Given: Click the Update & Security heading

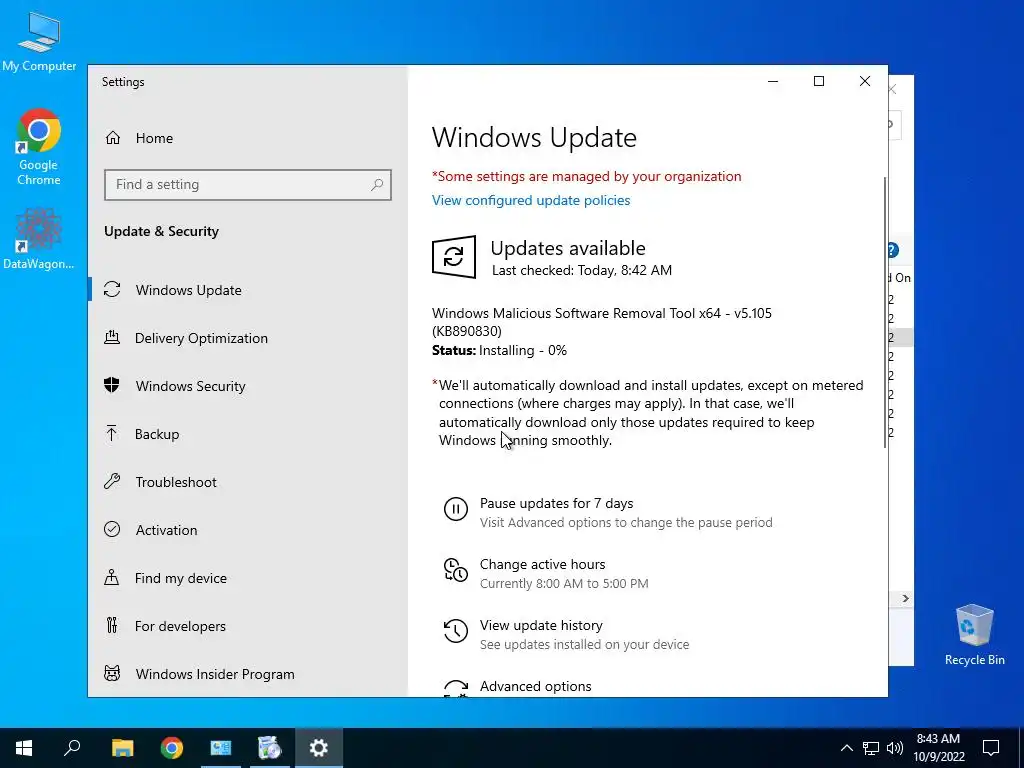Looking at the screenshot, I should pos(161,232).
